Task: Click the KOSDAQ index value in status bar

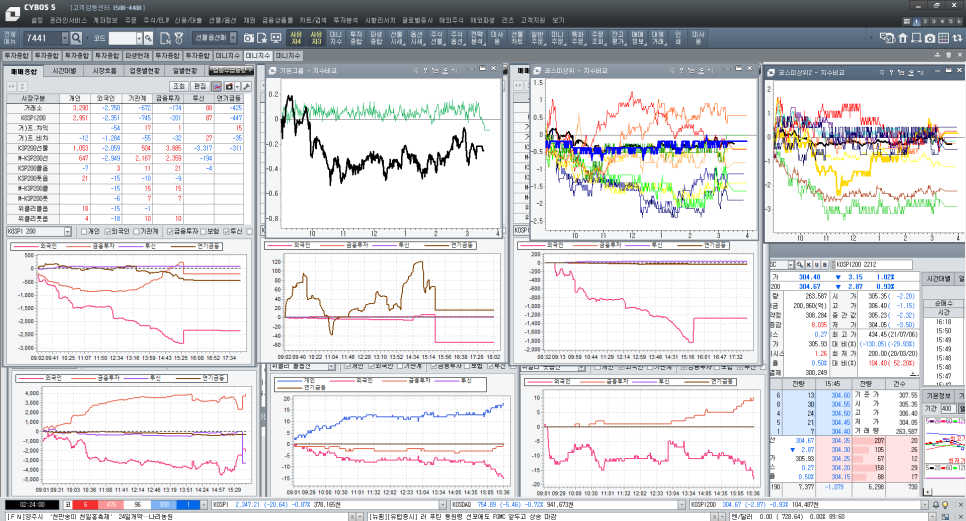Action: 486,504
